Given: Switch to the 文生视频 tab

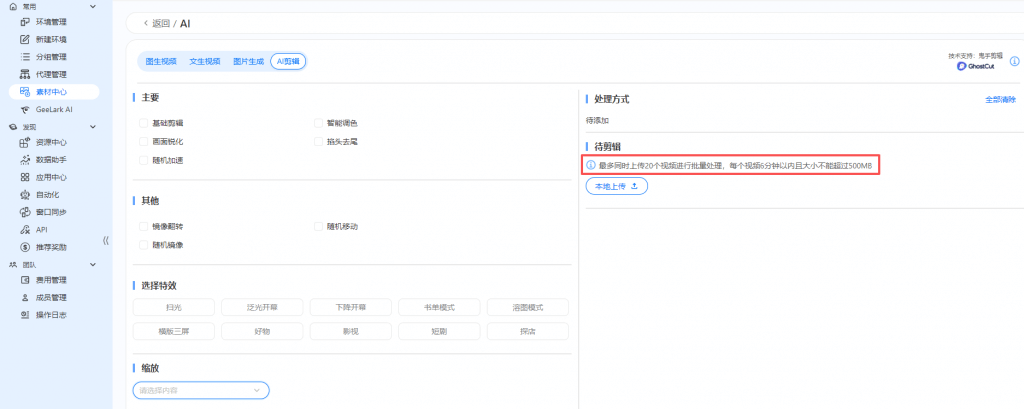Looking at the screenshot, I should click(205, 61).
